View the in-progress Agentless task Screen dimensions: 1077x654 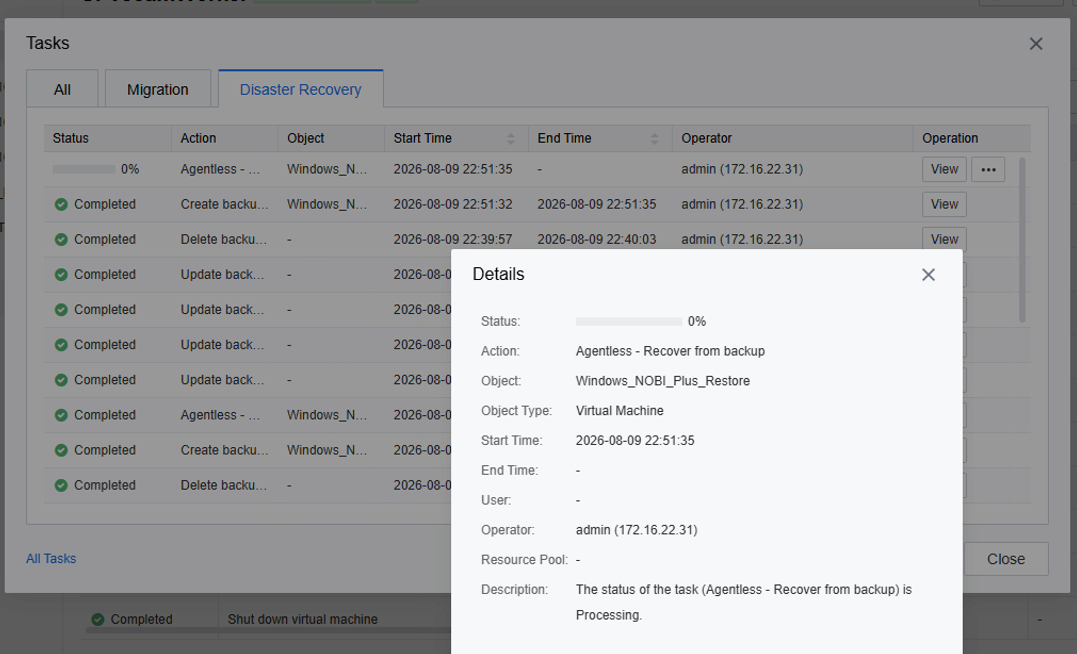point(944,170)
